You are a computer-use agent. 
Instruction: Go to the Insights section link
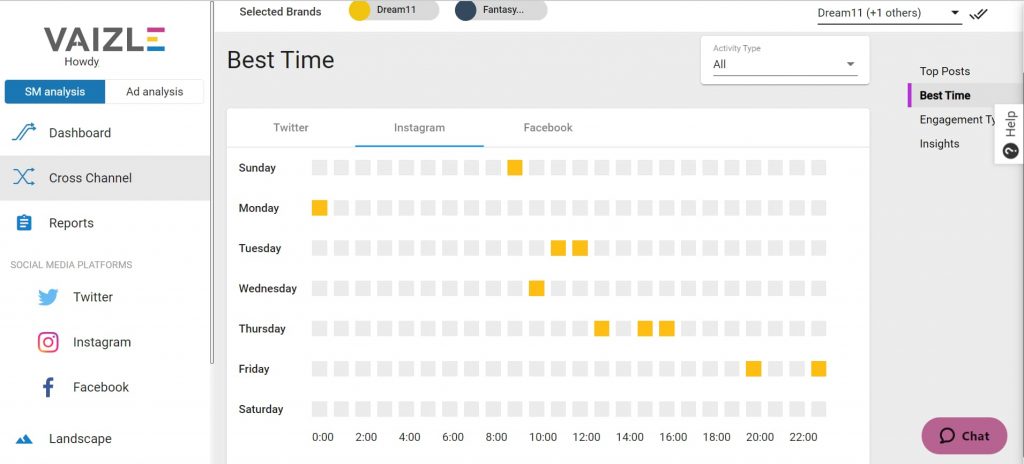point(939,144)
